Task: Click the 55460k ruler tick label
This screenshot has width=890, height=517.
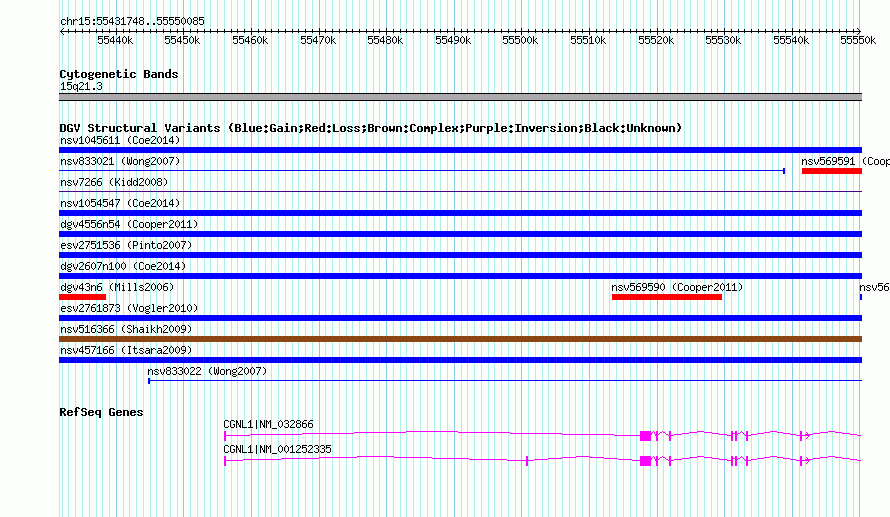Action: click(x=250, y=40)
